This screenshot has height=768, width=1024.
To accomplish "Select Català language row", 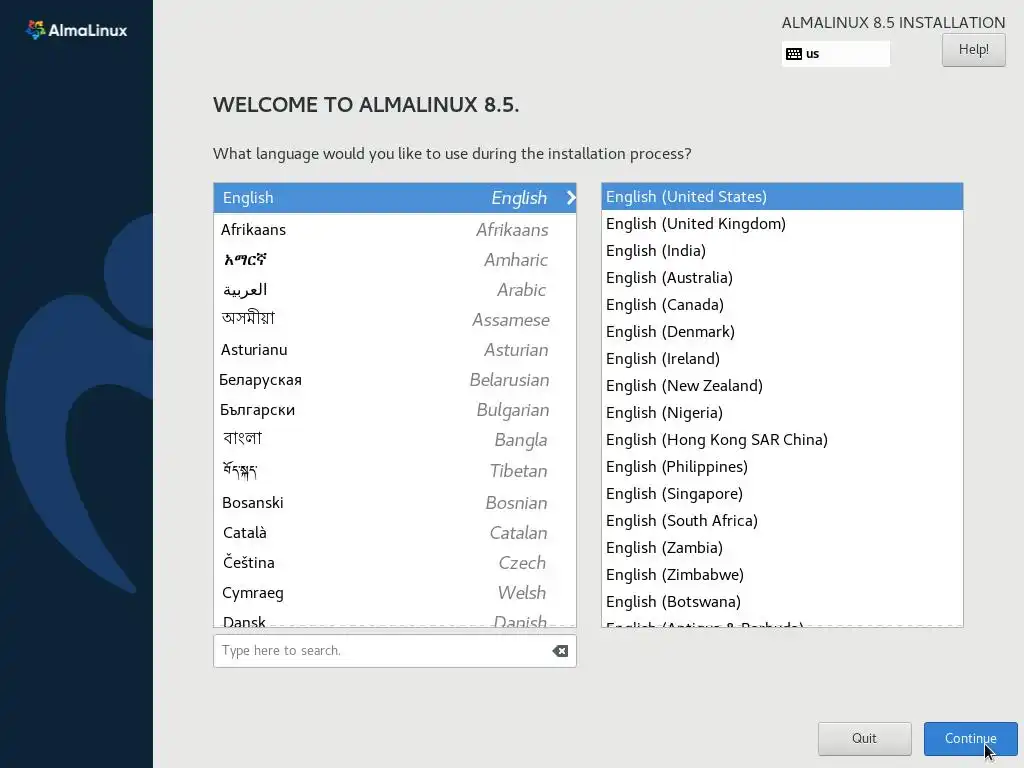I will (x=394, y=533).
